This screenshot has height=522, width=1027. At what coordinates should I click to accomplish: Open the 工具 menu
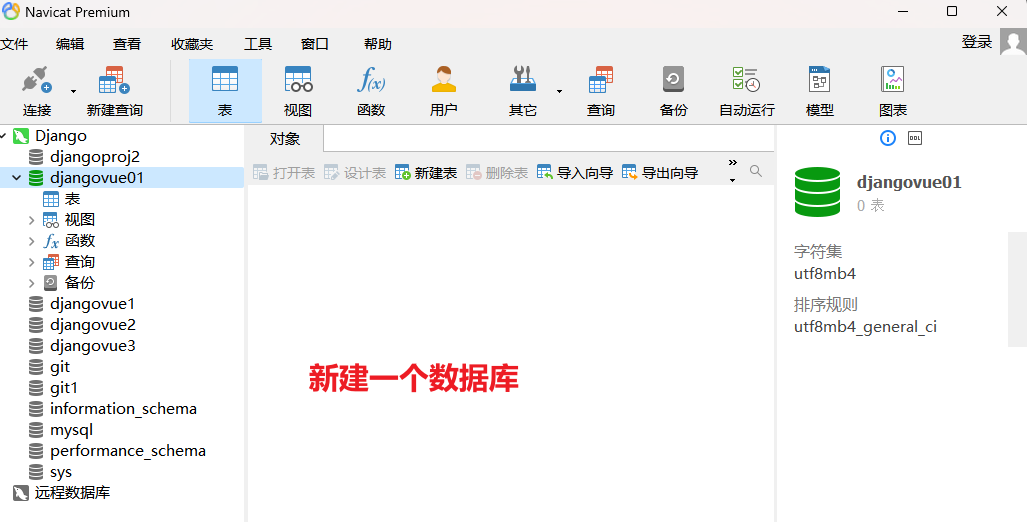(x=257, y=44)
